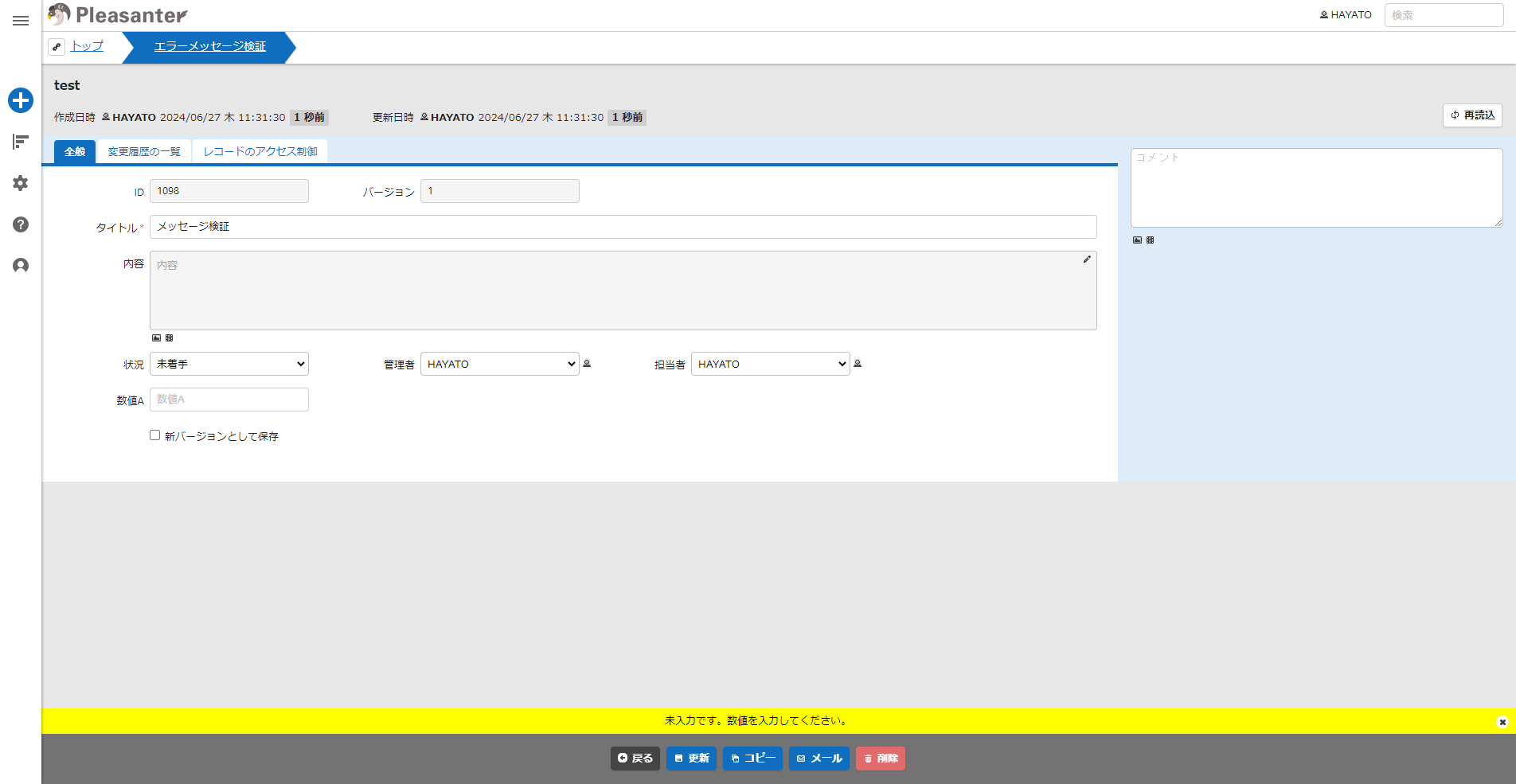1516x784 pixels.
Task: Click the 戻る back button
Action: [x=635, y=759]
